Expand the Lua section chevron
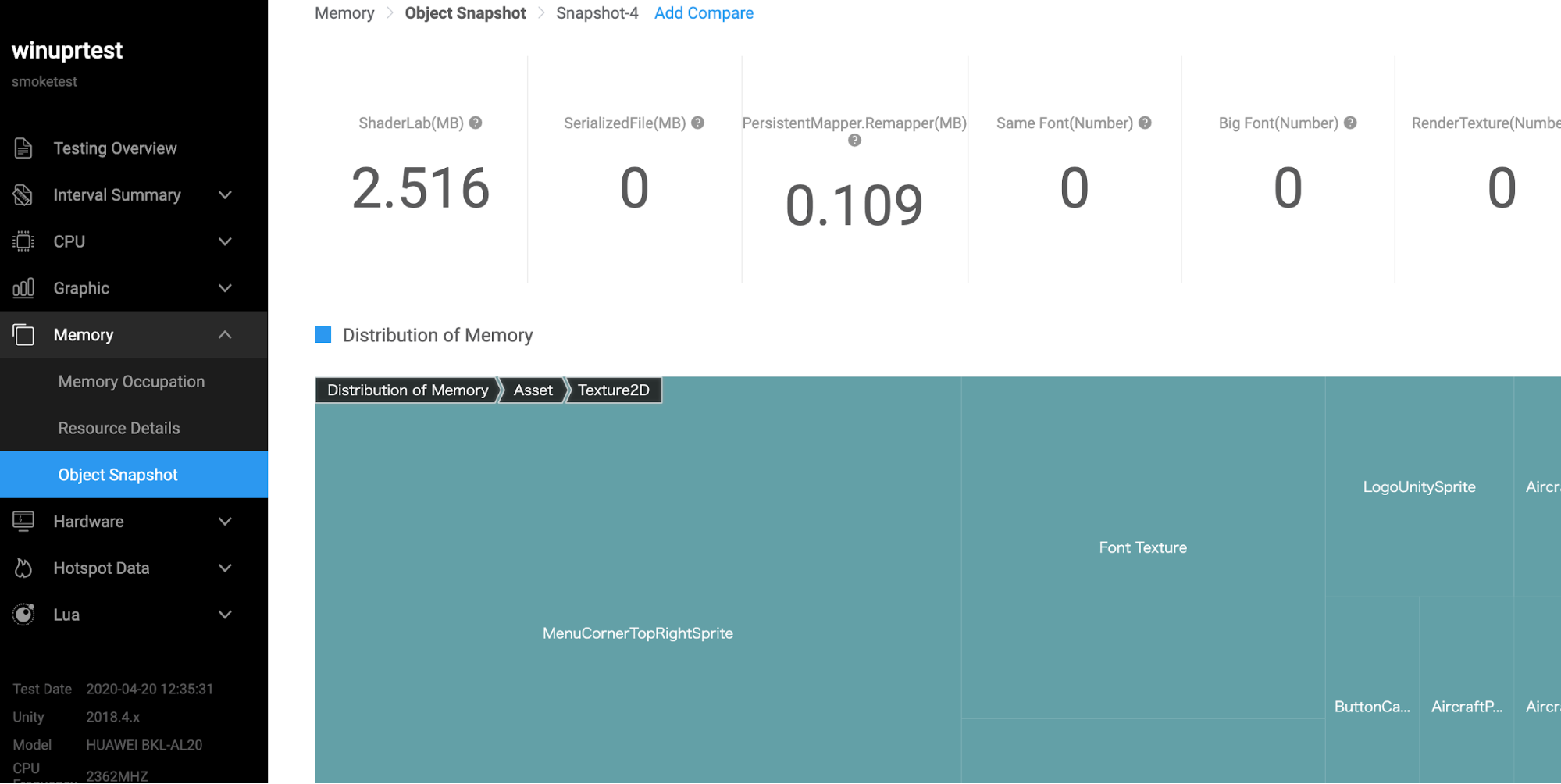Viewport: 1561px width, 784px height. pyautogui.click(x=225, y=615)
